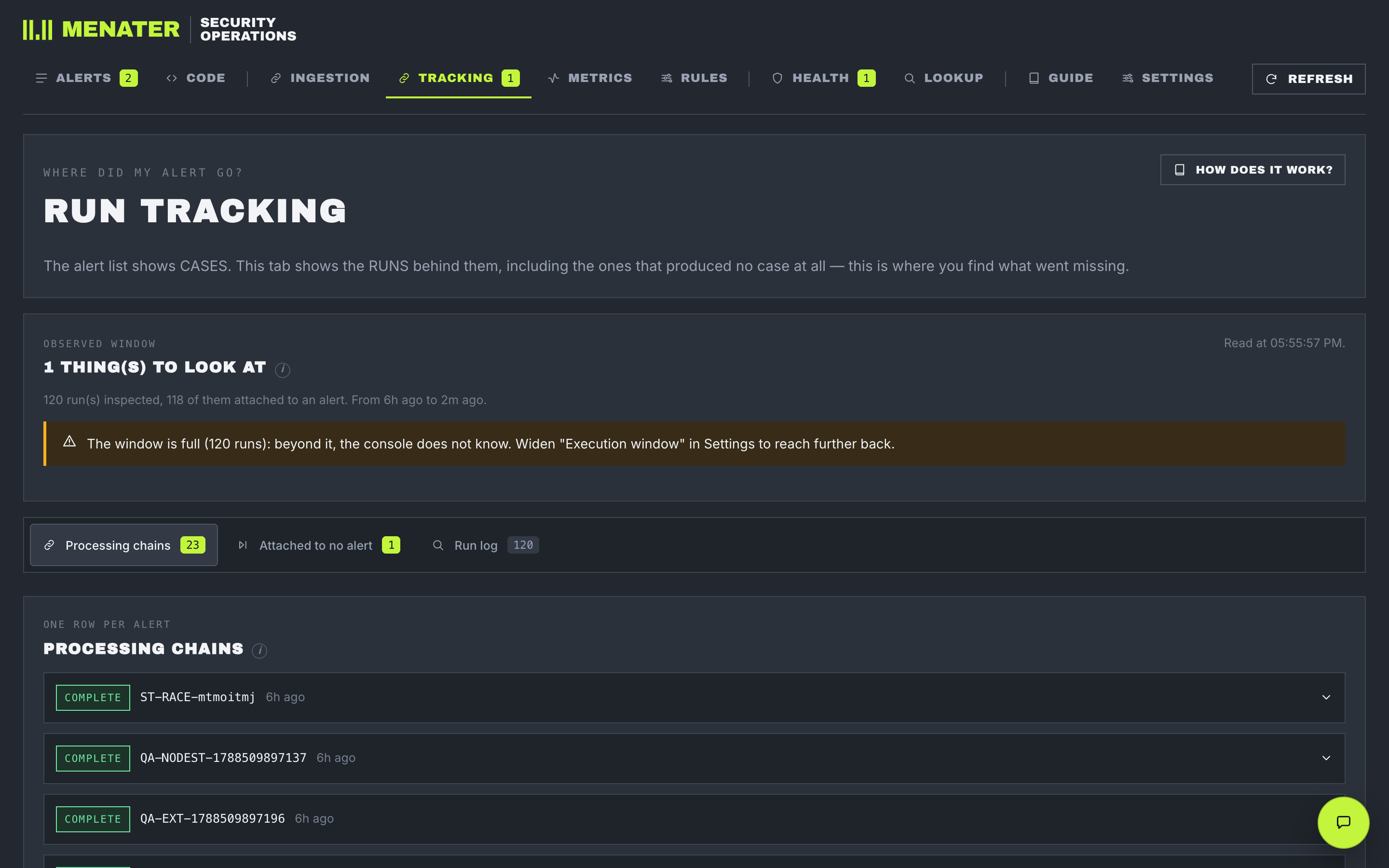Switch to the Settings tab
Viewport: 1389px width, 868px height.
point(1168,78)
